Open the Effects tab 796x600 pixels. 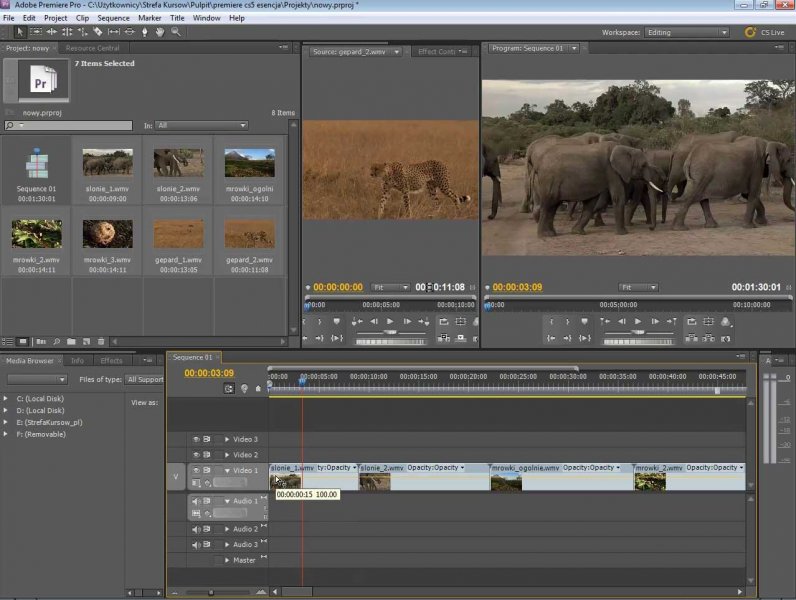pos(111,360)
